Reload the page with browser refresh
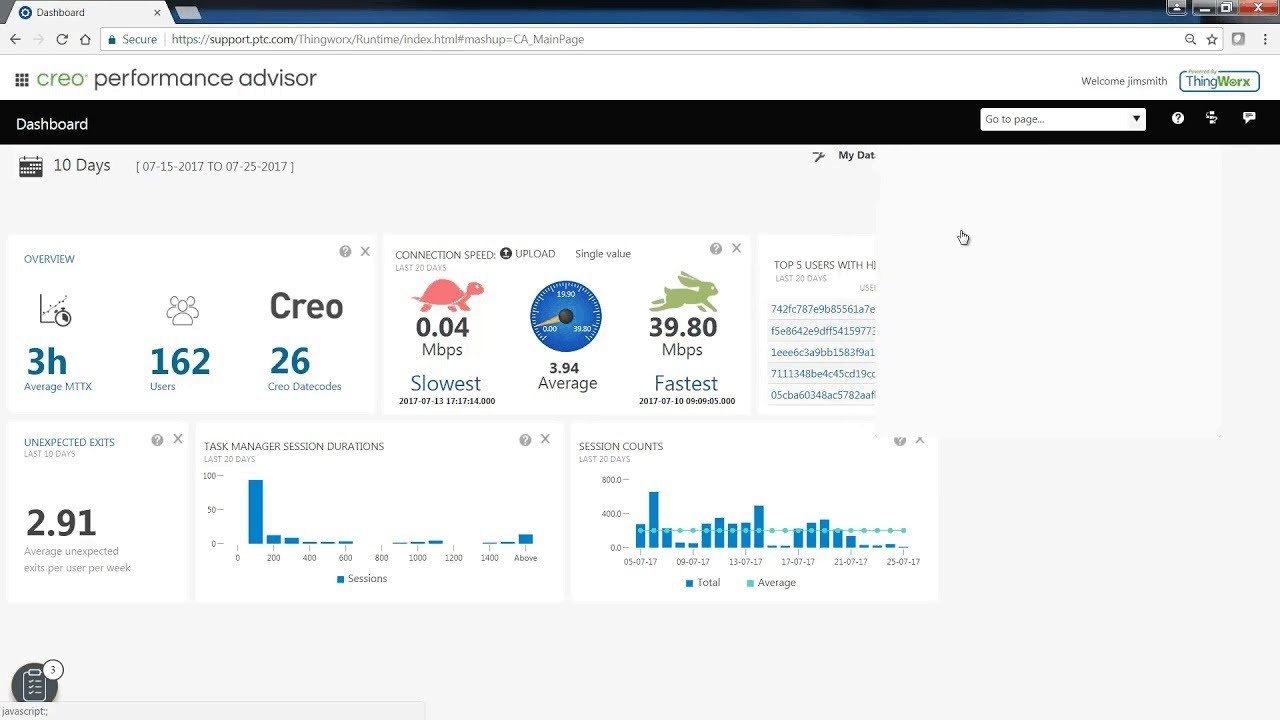The image size is (1280, 720). [x=62, y=39]
